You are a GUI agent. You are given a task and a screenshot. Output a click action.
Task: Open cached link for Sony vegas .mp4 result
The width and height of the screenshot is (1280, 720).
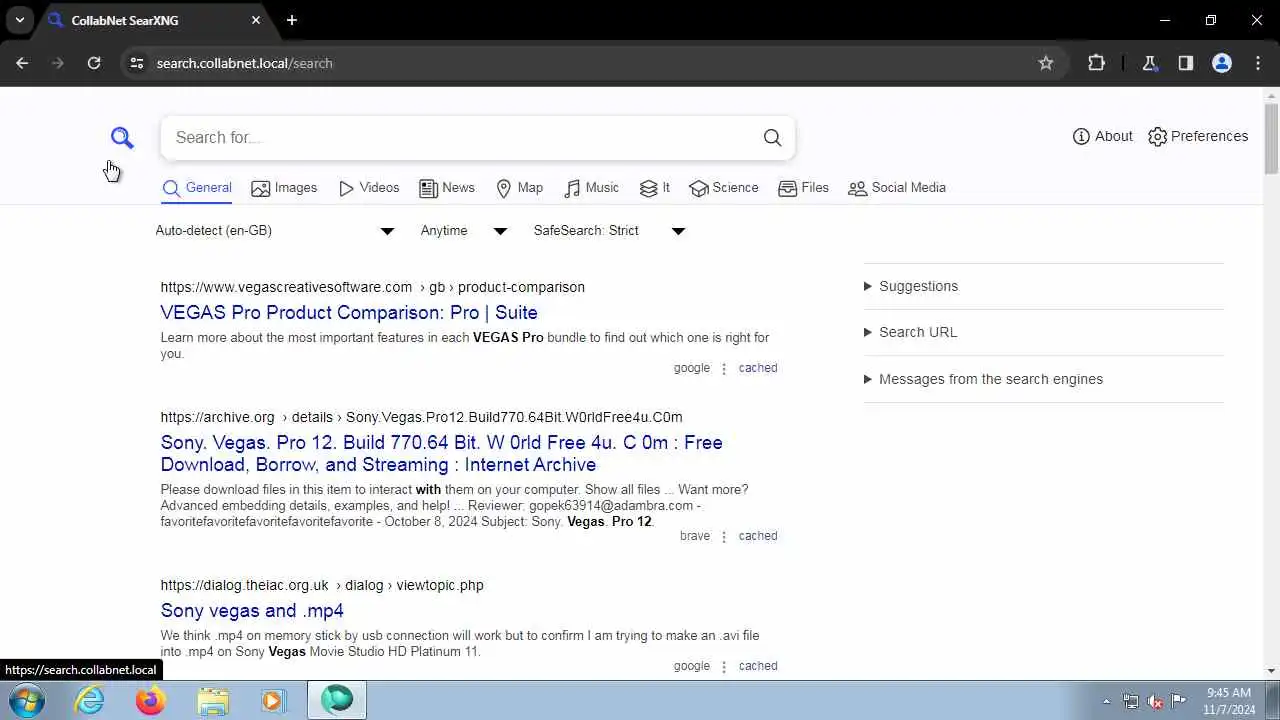(758, 666)
